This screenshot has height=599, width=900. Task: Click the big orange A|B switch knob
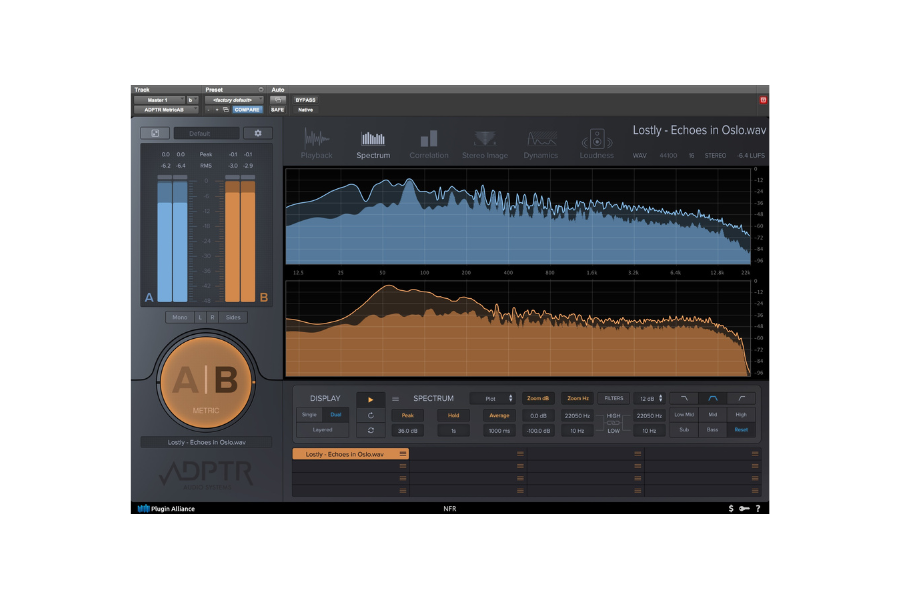(x=206, y=382)
